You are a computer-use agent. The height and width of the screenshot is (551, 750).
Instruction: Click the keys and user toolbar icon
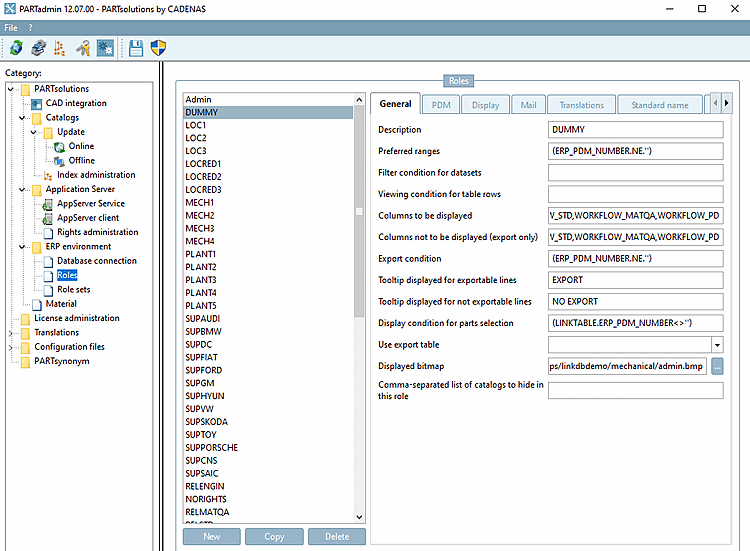[x=83, y=48]
